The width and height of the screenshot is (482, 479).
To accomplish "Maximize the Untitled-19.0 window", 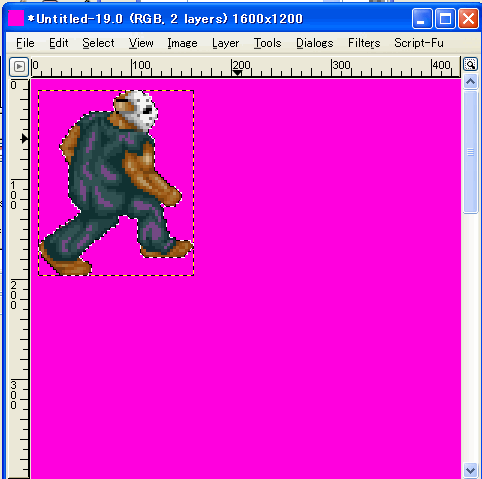I will click(445, 18).
